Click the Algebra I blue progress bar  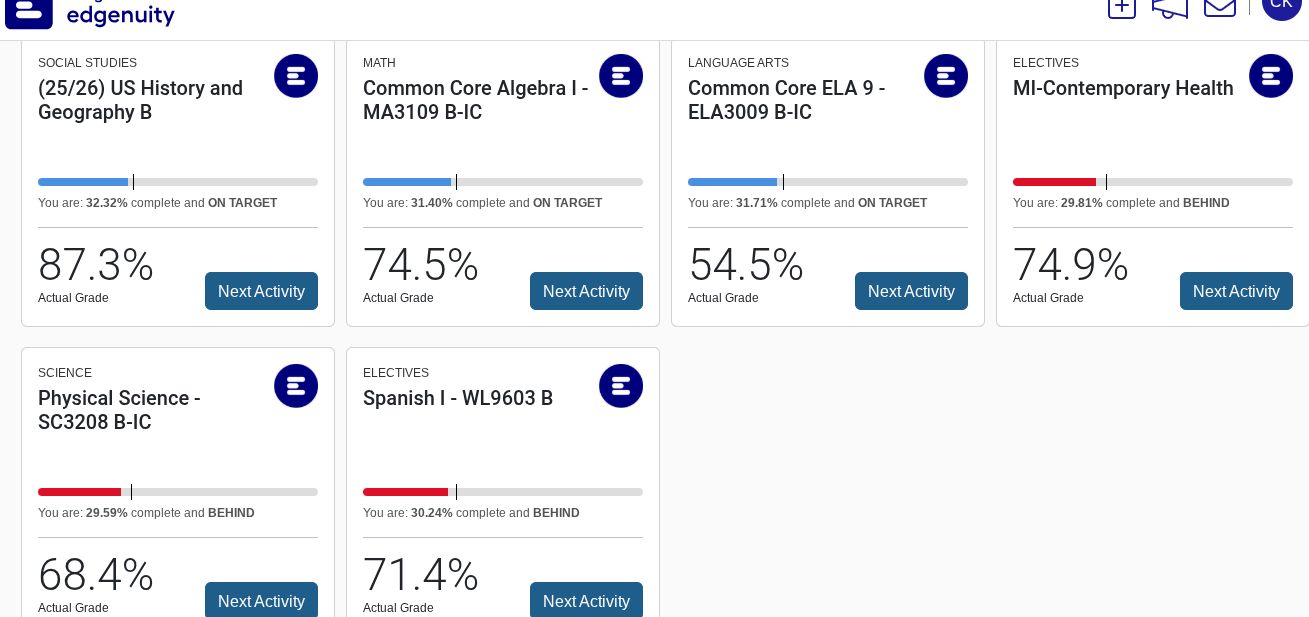coord(407,182)
